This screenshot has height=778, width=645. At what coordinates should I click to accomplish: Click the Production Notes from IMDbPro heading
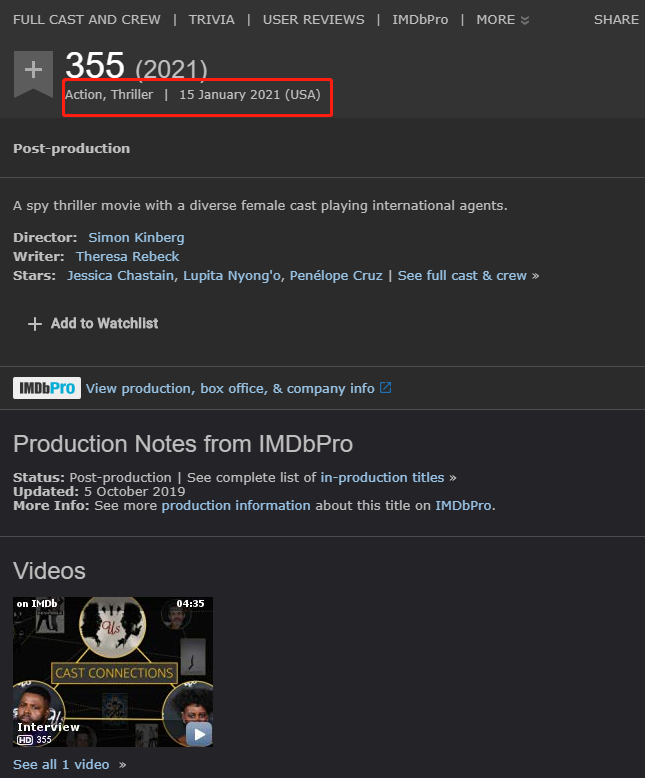pyautogui.click(x=183, y=444)
